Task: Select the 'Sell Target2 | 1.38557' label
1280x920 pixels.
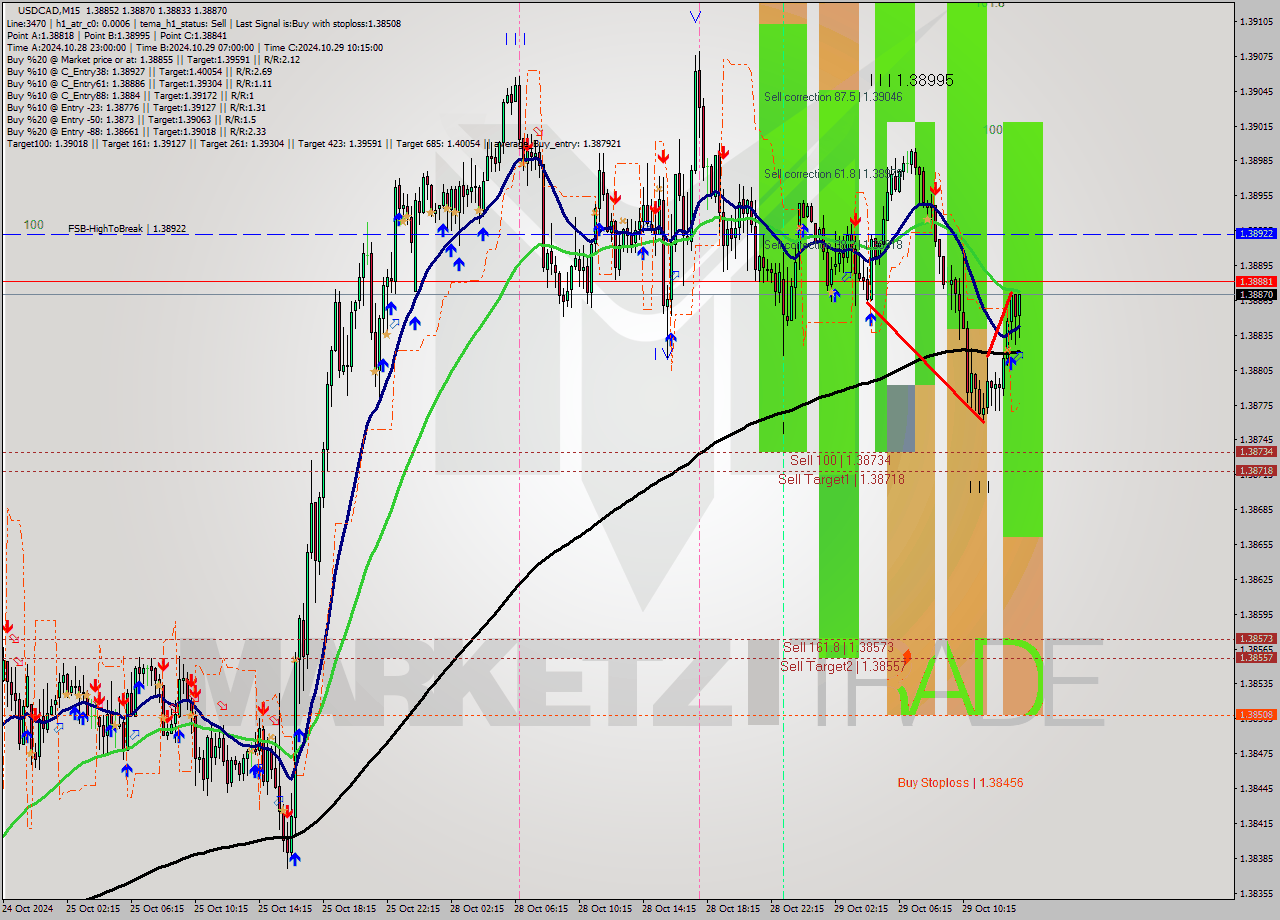Action: pos(843,666)
